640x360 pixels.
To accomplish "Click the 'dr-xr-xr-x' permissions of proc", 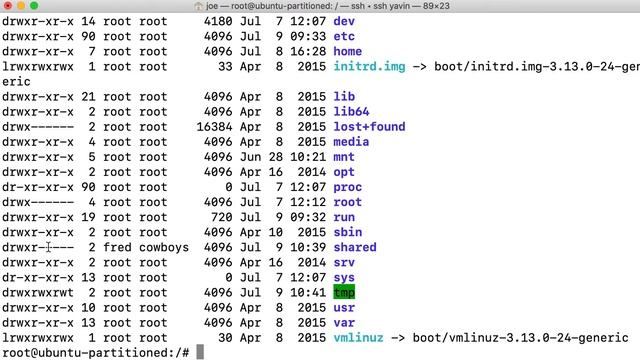I will tap(38, 187).
